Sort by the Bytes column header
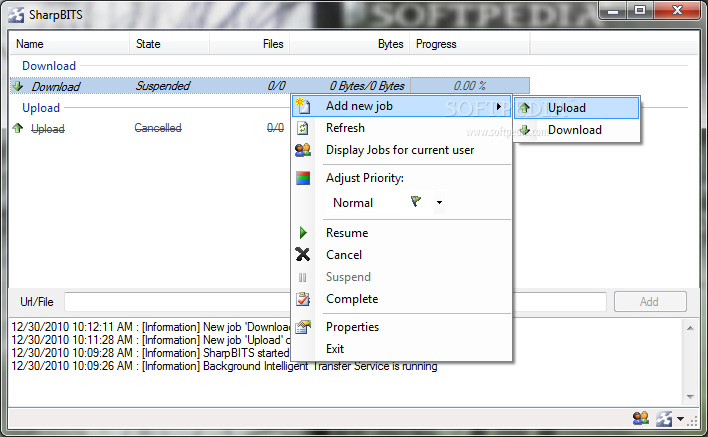The image size is (708, 437). [349, 44]
